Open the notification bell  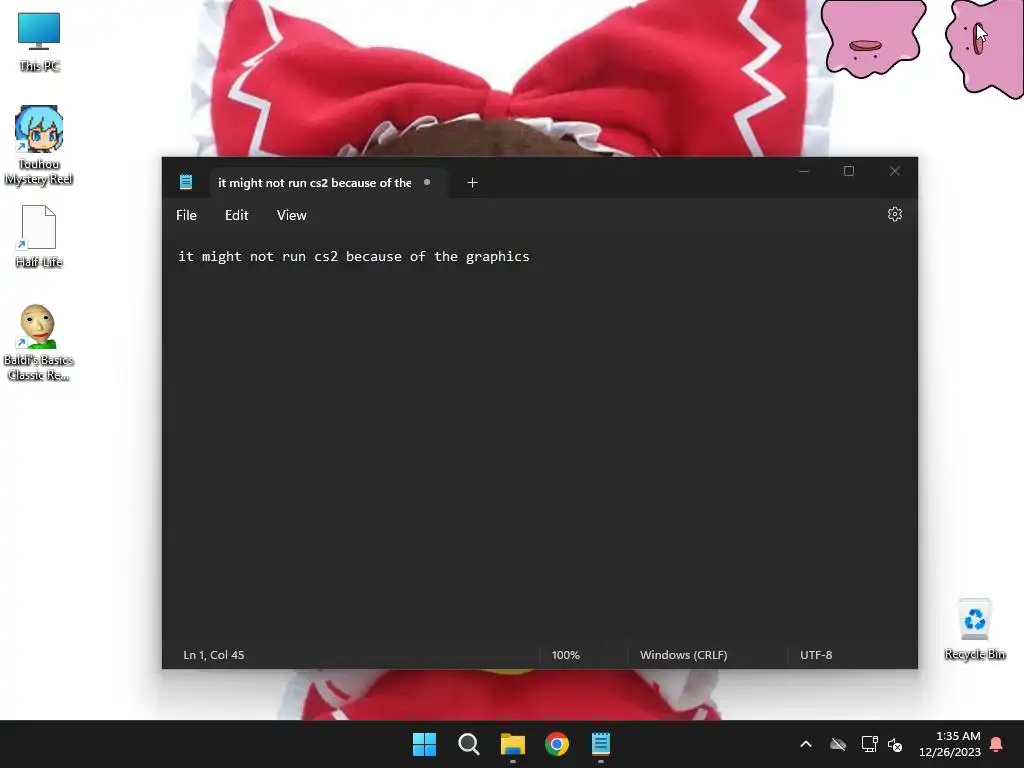coord(997,744)
